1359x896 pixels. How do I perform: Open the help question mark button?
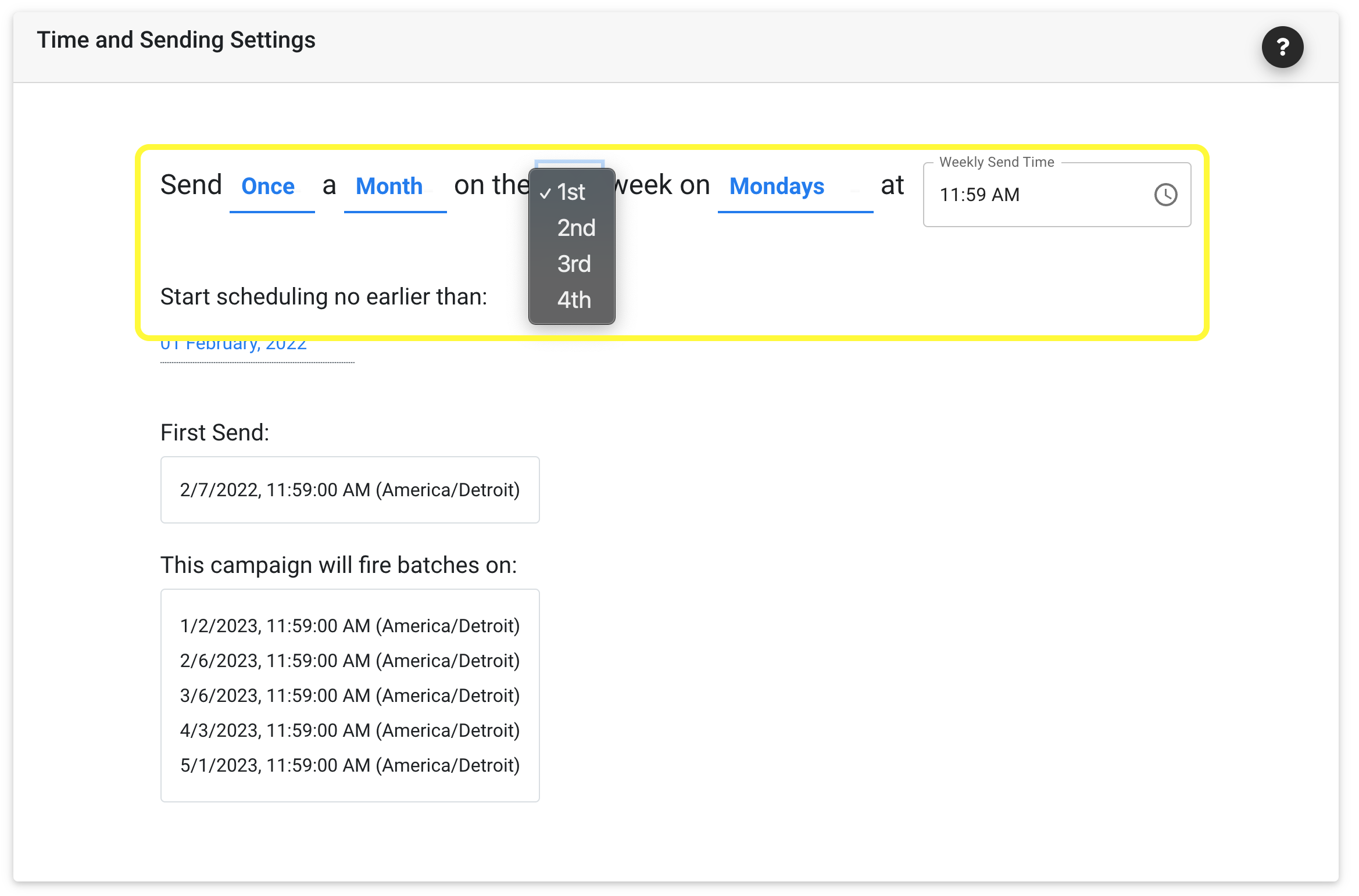point(1282,47)
